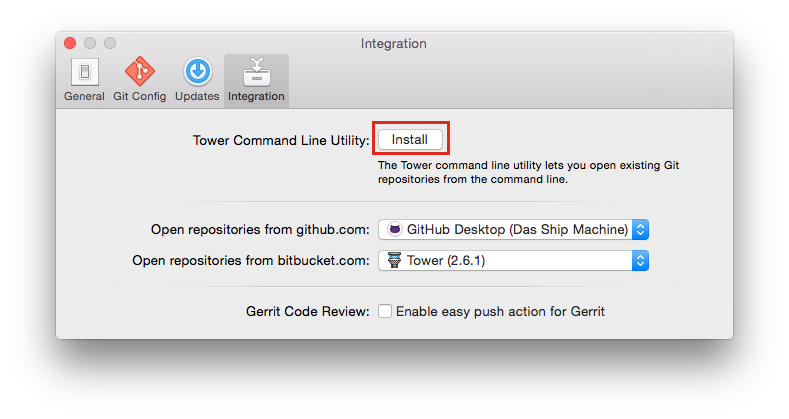Click the Git Config orange diamond icon
Viewport: 789px width, 419px height.
click(140, 72)
